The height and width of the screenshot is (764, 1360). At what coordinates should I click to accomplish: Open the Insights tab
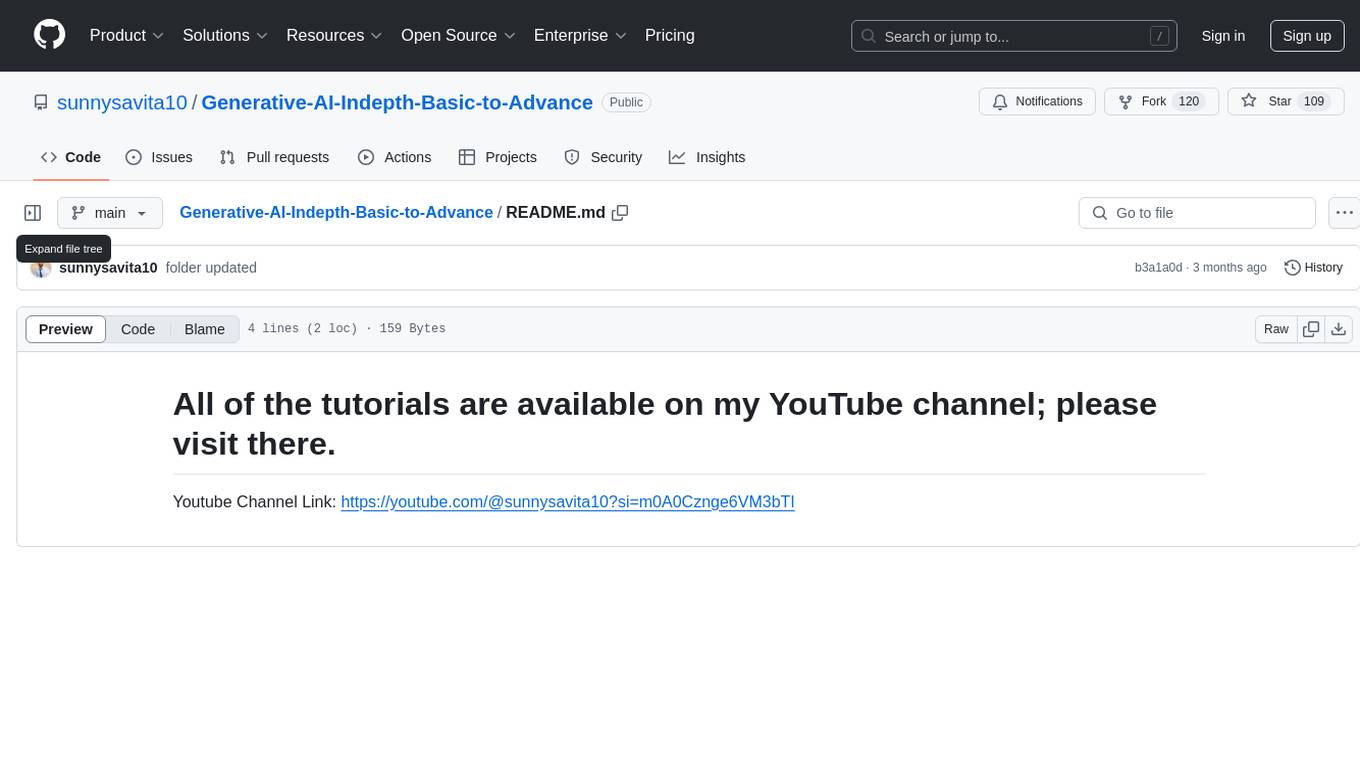click(x=707, y=157)
